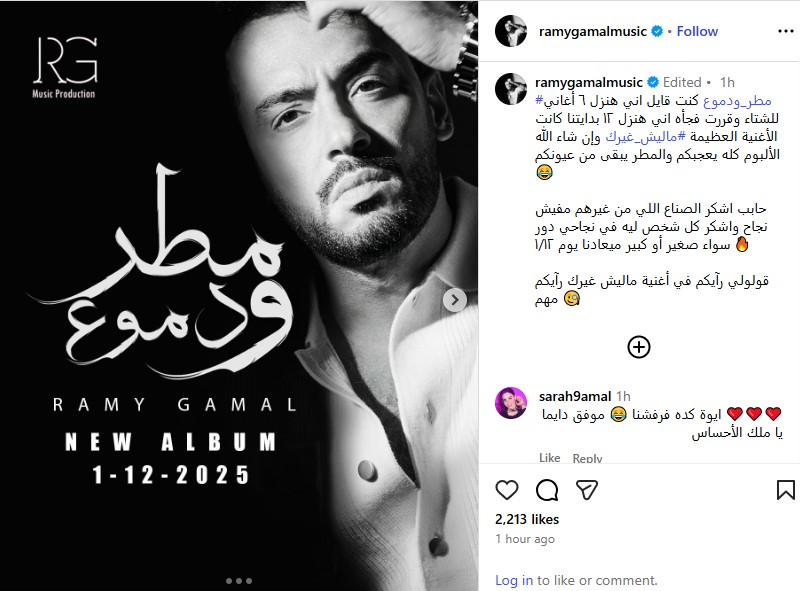This screenshot has height=591, width=800.
Task: Select carousel pagination dots indicator
Action: click(239, 581)
